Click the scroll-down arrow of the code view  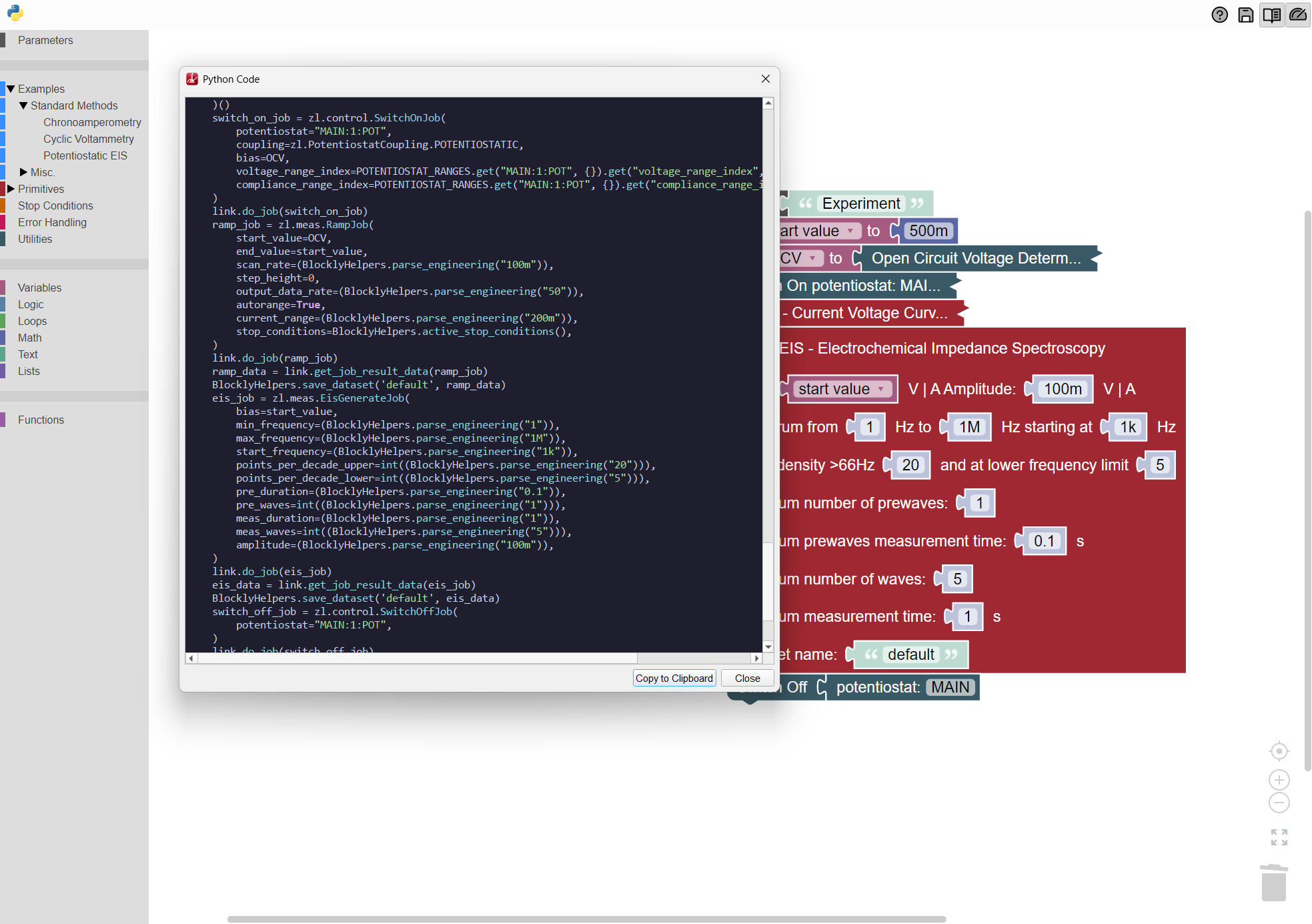click(768, 646)
